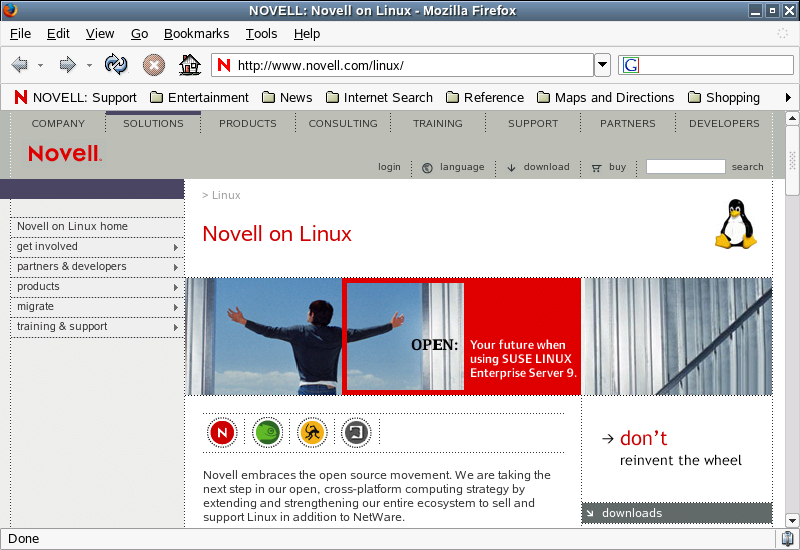Reload the page with the Reload icon
Screen dimensions: 800x550
116,65
